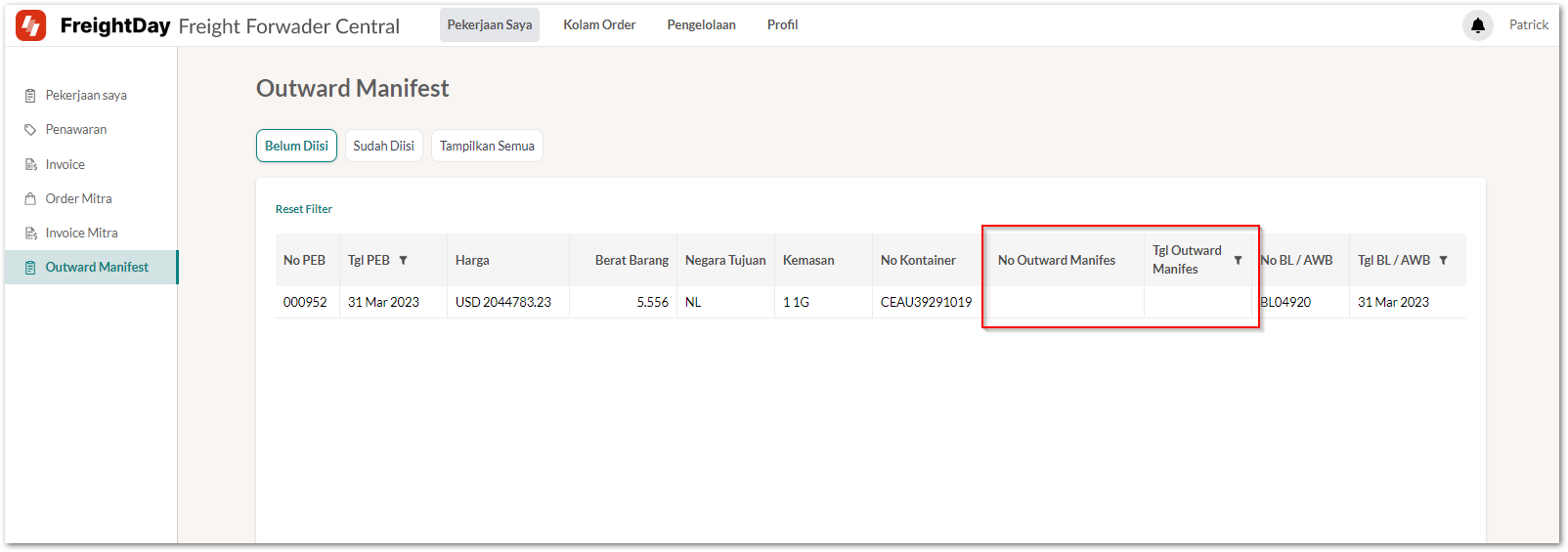Show all with Tampilkan Semua
This screenshot has width=1568, height=552.
pyautogui.click(x=487, y=146)
